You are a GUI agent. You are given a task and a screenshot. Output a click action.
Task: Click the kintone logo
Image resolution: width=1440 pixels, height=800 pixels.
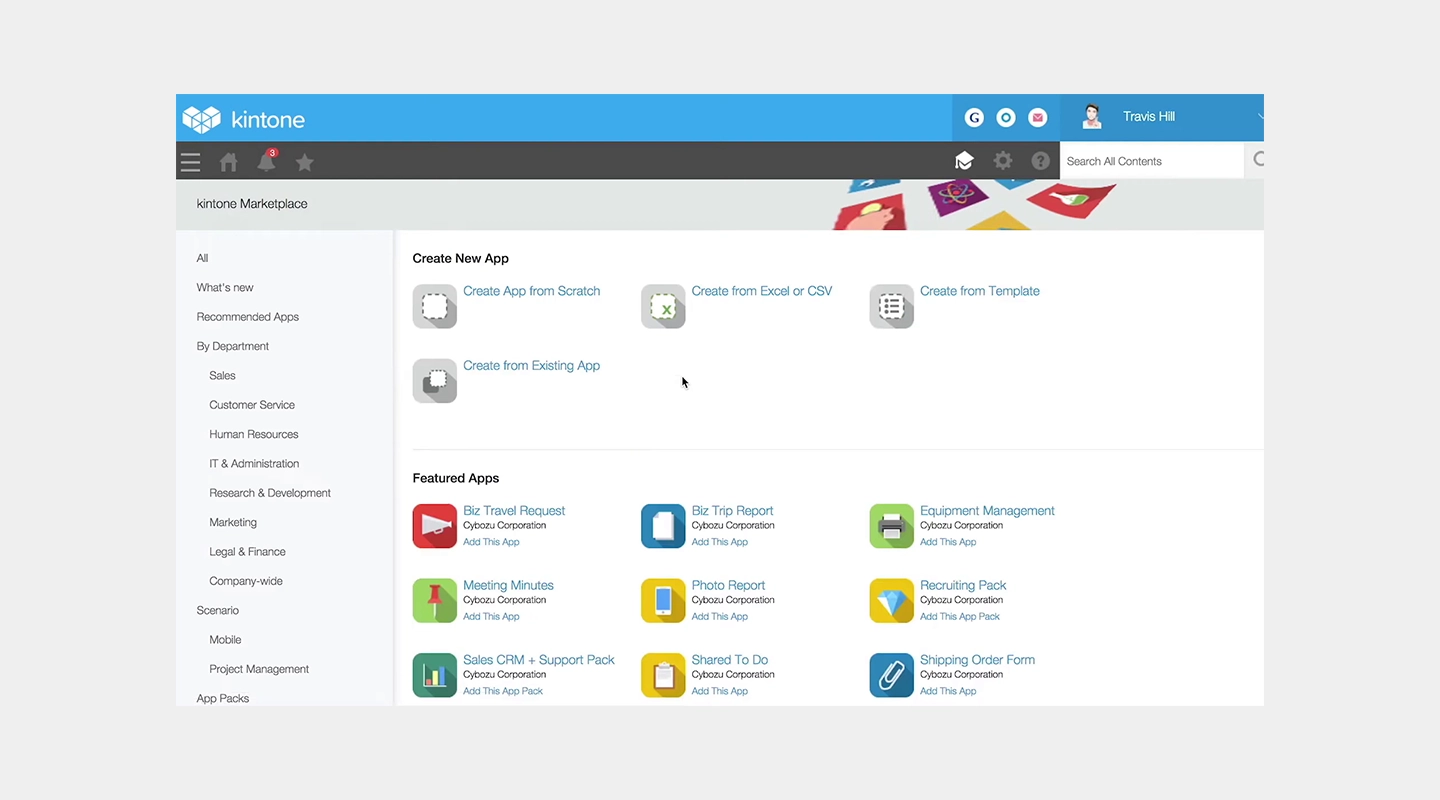[x=244, y=119]
